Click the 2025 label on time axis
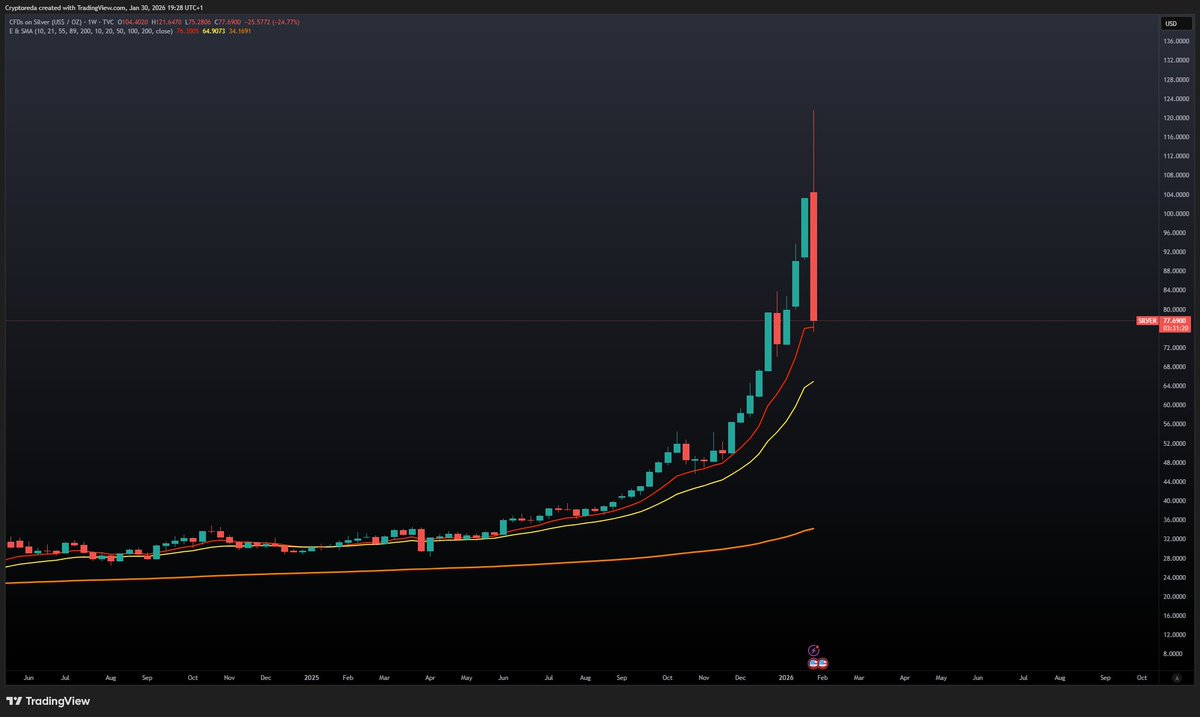This screenshot has height=717, width=1200. [311, 677]
